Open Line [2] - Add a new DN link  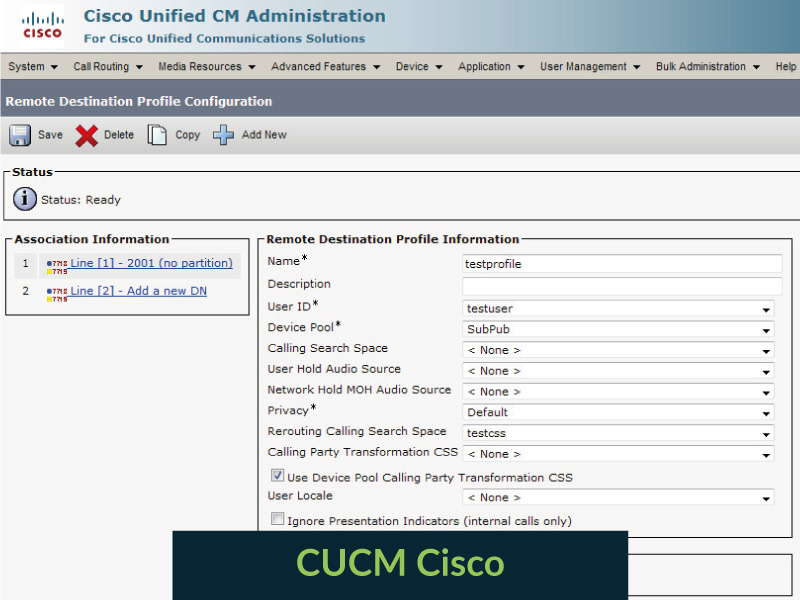tap(138, 291)
